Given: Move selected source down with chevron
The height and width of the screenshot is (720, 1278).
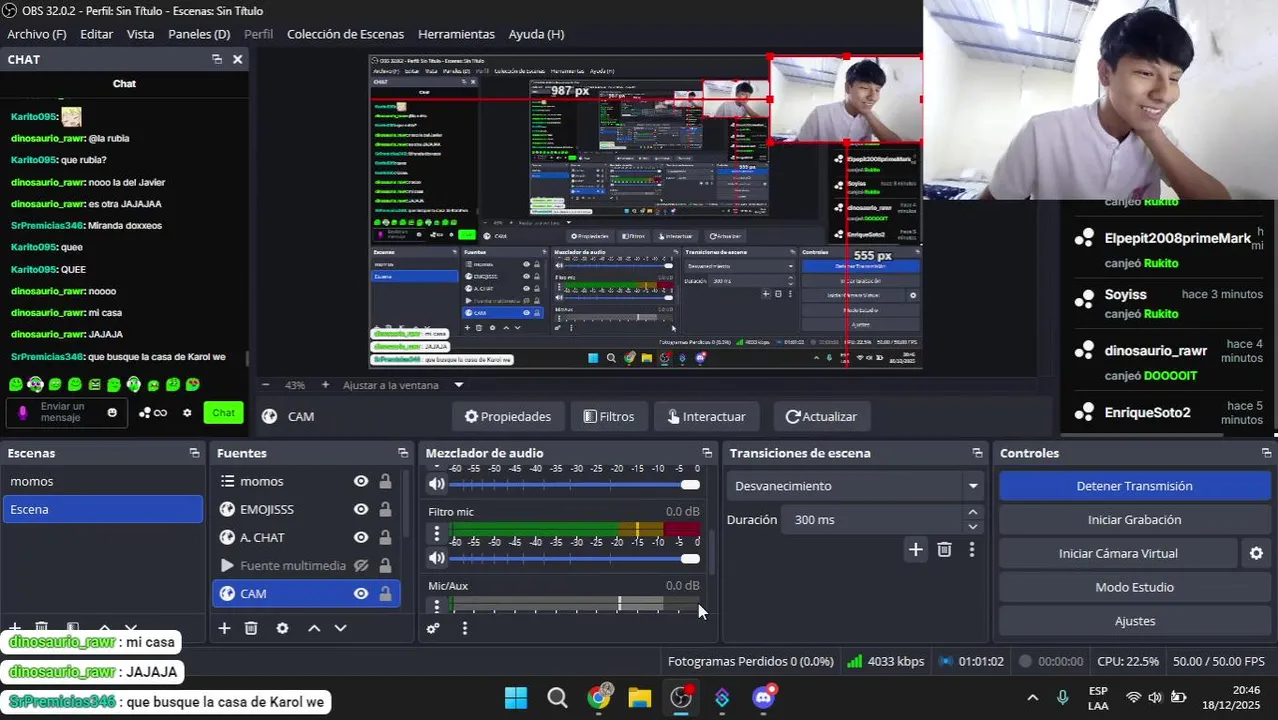Looking at the screenshot, I should [x=340, y=628].
